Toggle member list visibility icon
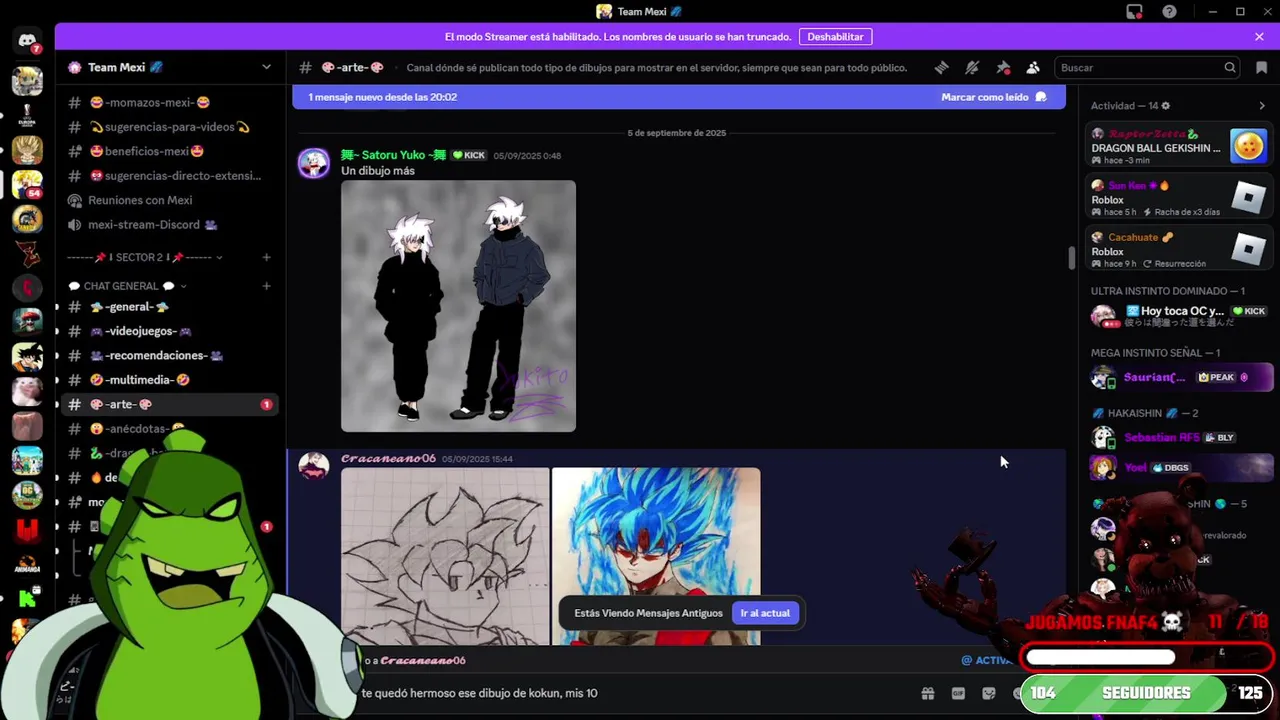This screenshot has width=1280, height=720. coord(1033,67)
